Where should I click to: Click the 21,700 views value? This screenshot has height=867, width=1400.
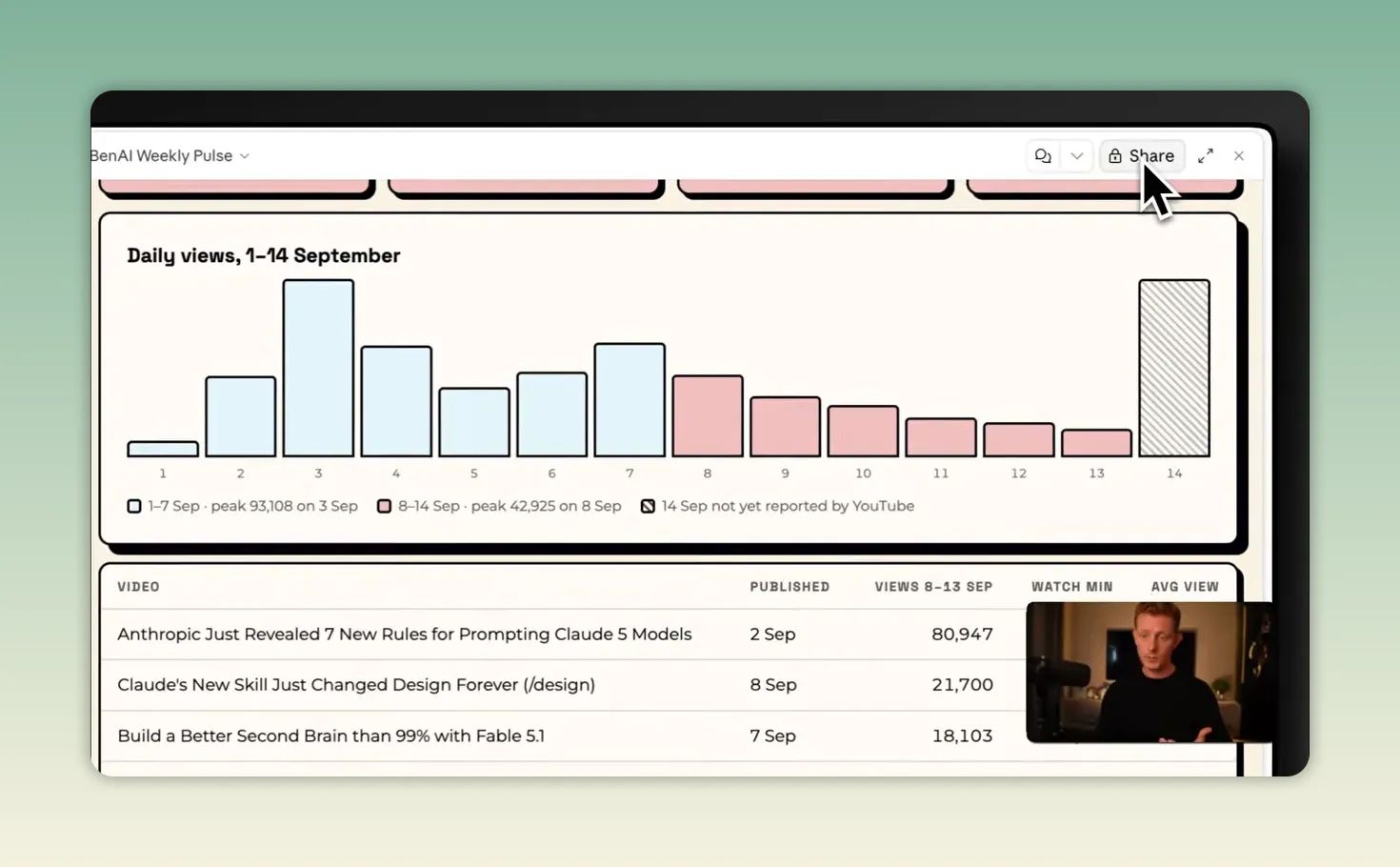pyautogui.click(x=962, y=685)
